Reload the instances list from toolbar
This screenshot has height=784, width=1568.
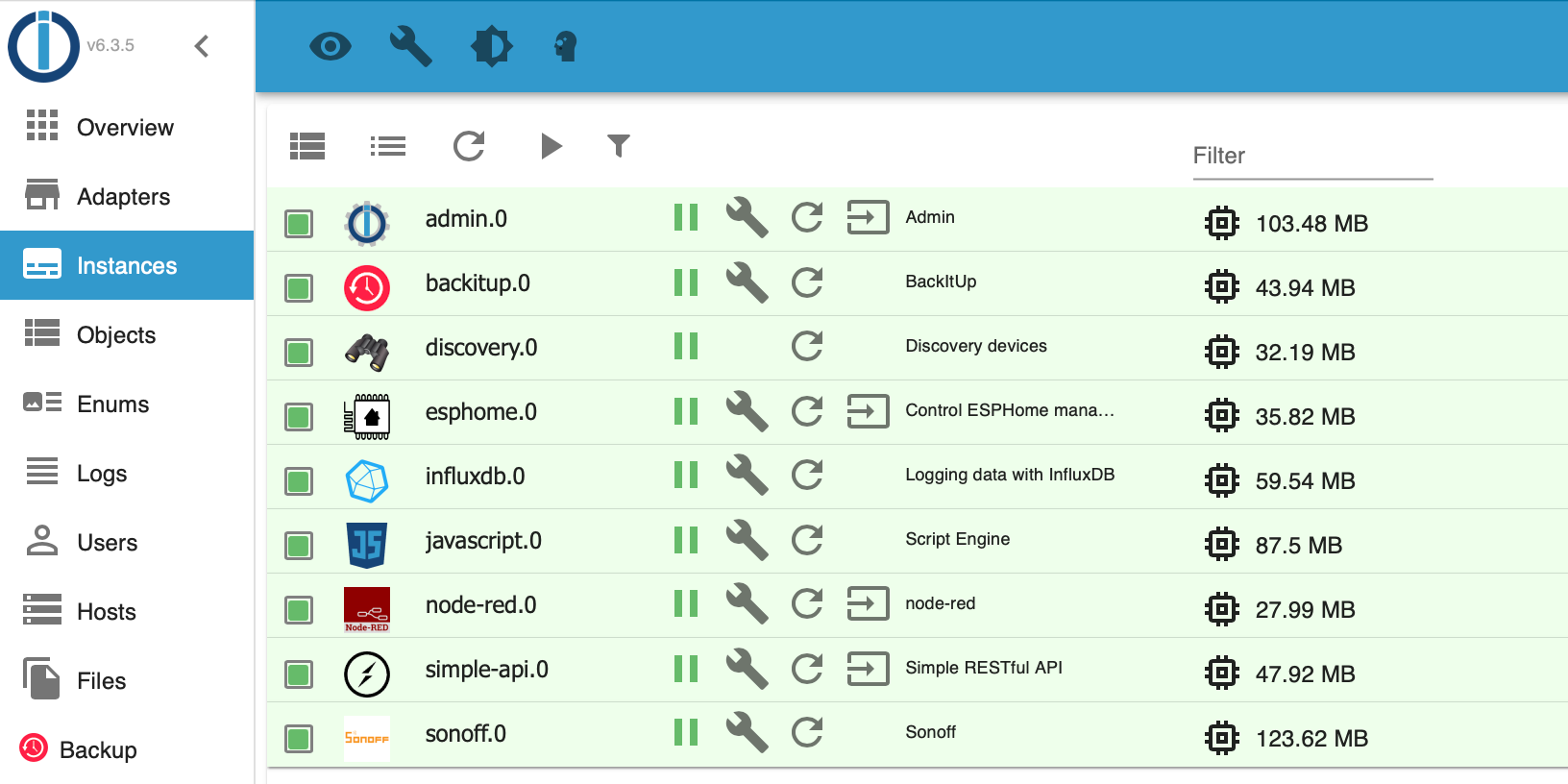[469, 146]
